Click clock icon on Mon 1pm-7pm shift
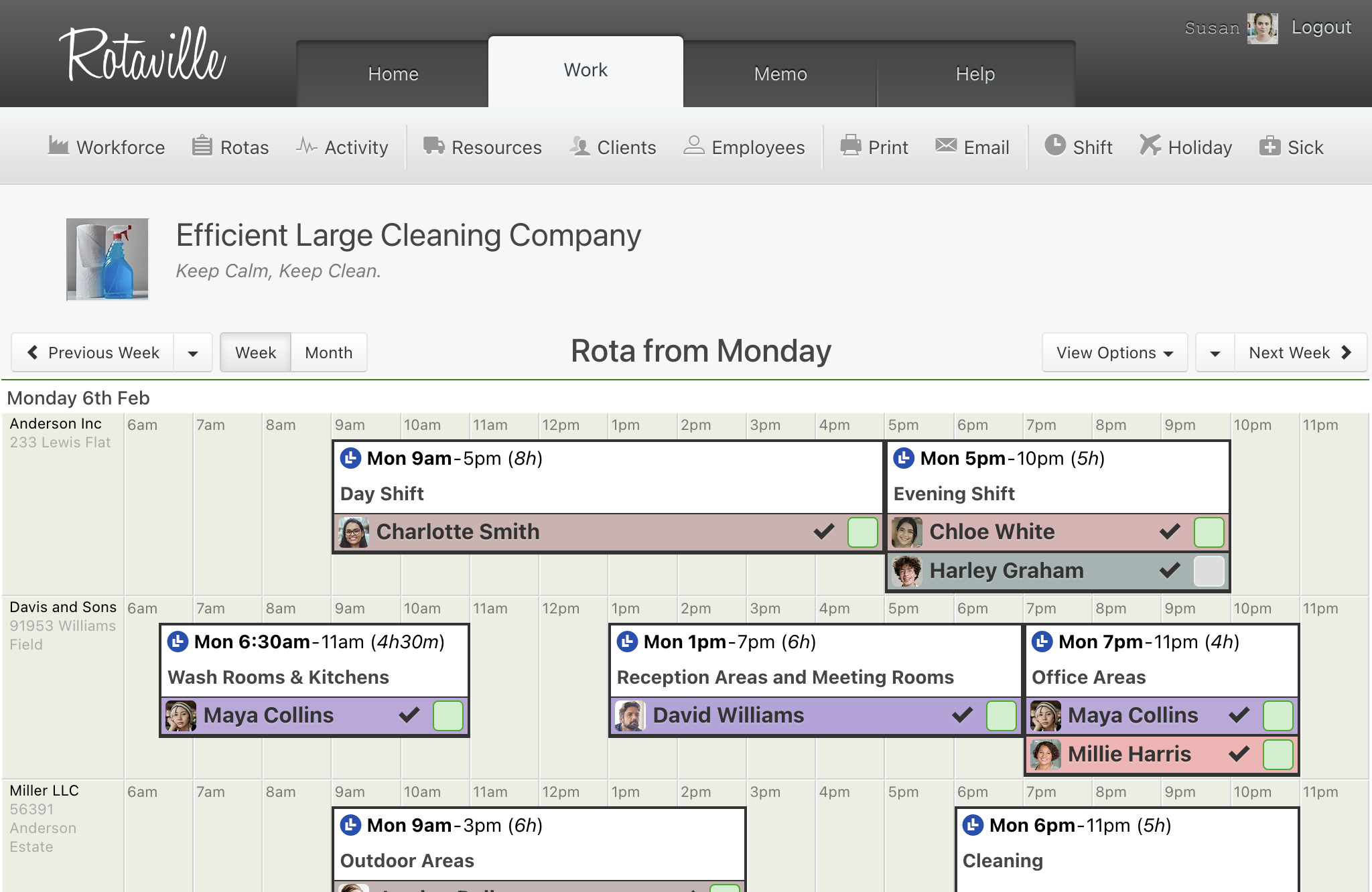The image size is (1372, 892). (628, 642)
